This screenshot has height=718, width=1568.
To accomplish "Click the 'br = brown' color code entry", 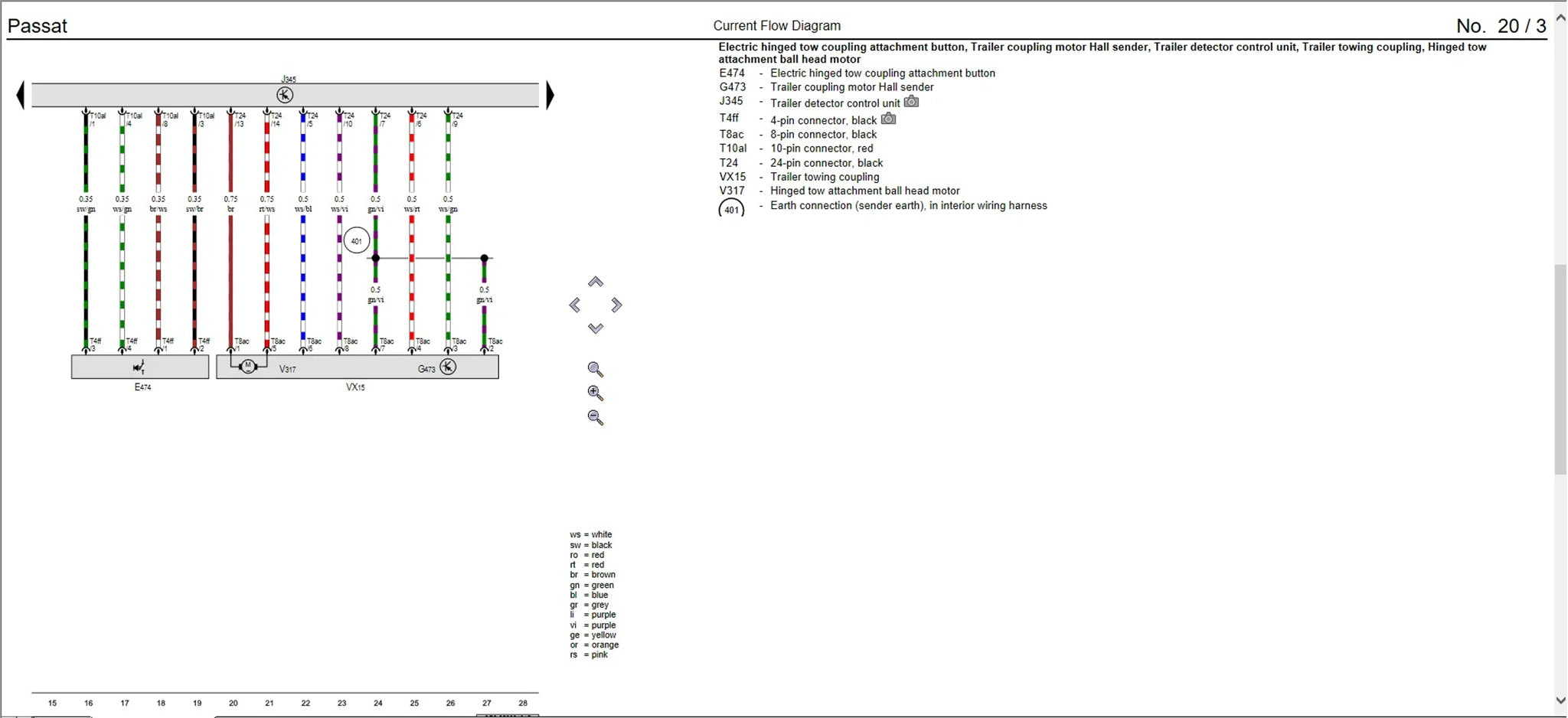I will pyautogui.click(x=593, y=575).
